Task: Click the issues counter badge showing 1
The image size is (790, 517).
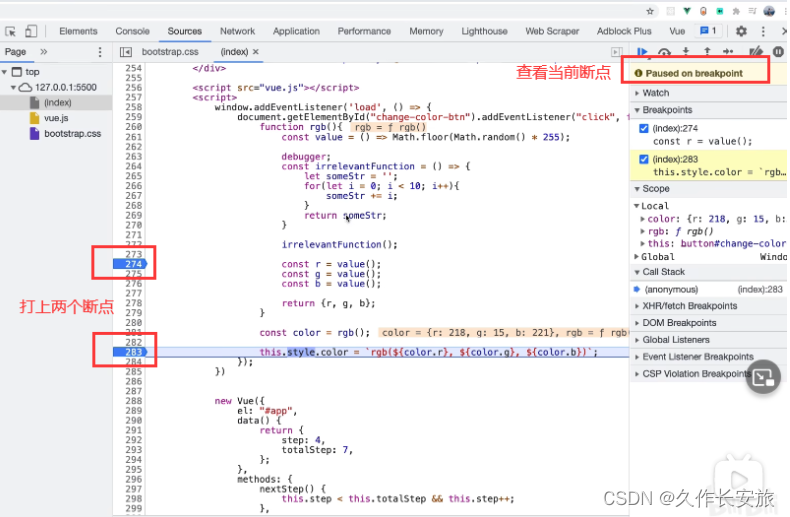Action: [708, 31]
